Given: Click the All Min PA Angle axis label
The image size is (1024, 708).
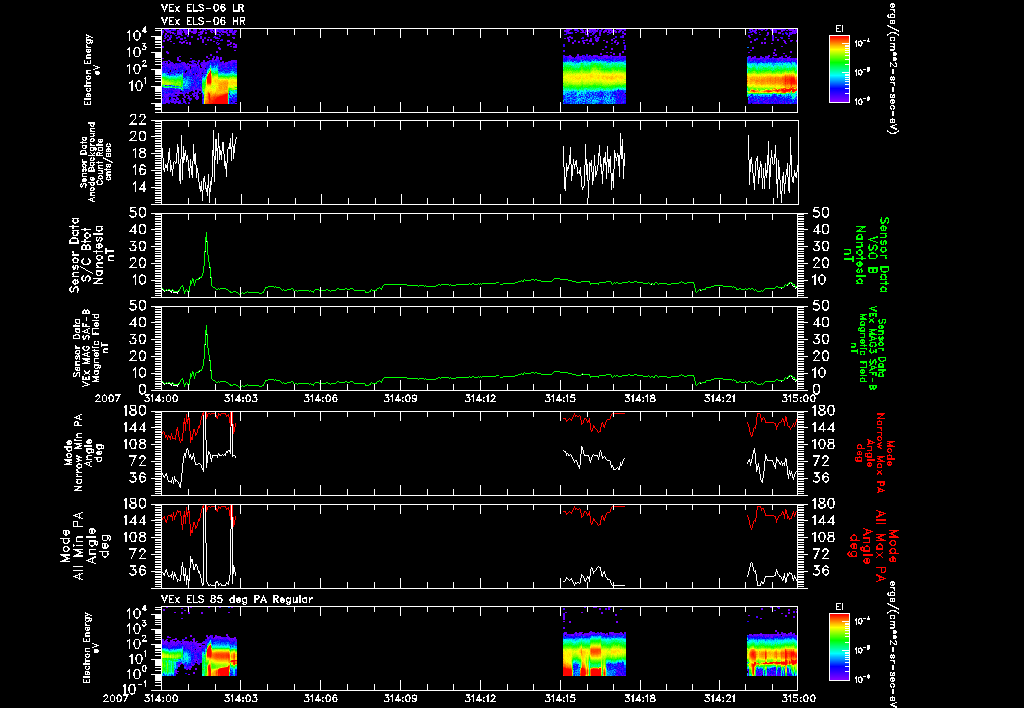Looking at the screenshot, I should point(84,545).
